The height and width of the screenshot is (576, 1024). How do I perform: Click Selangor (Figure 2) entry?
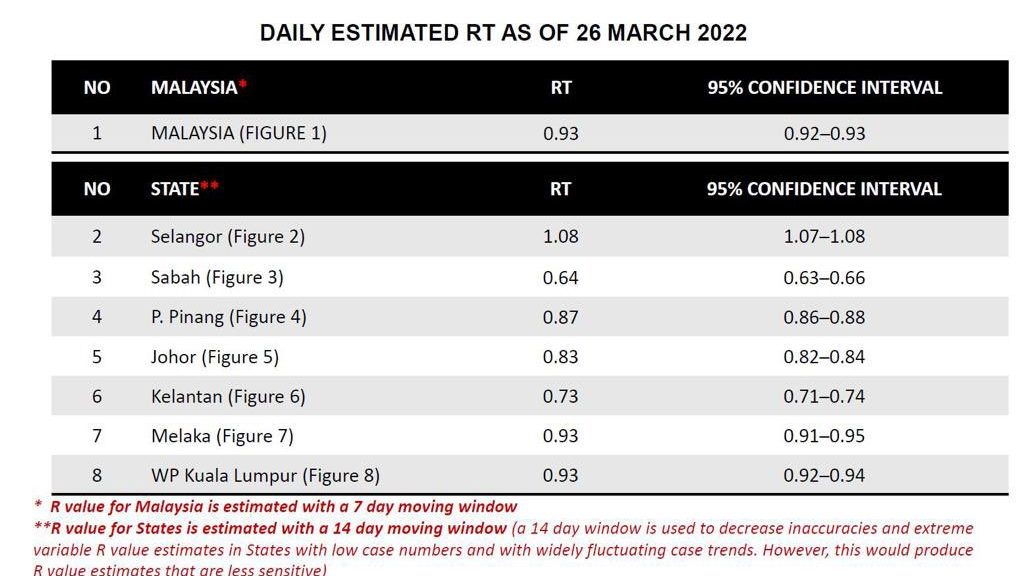click(x=228, y=236)
